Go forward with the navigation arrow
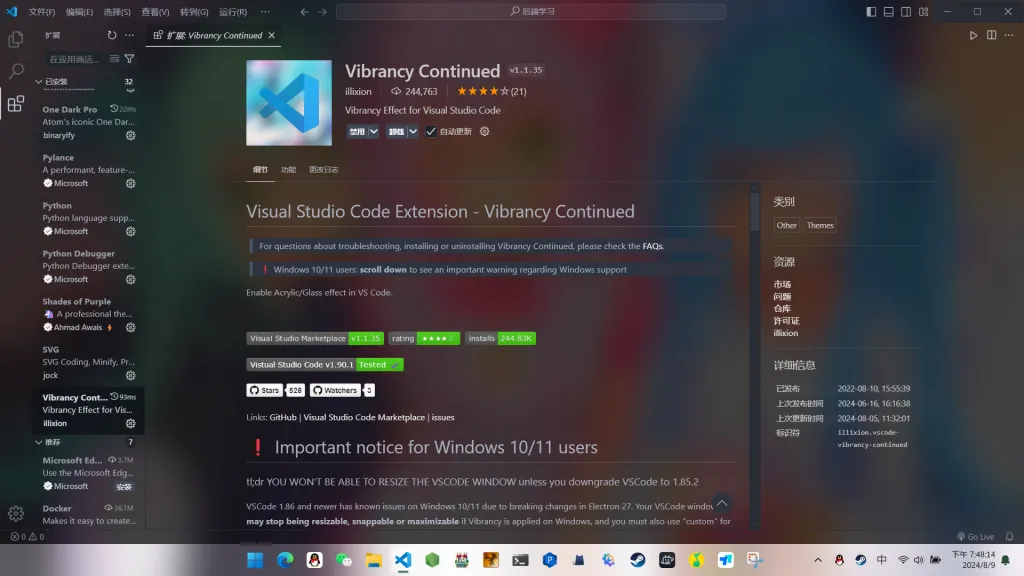Image resolution: width=1024 pixels, height=576 pixels. [323, 12]
